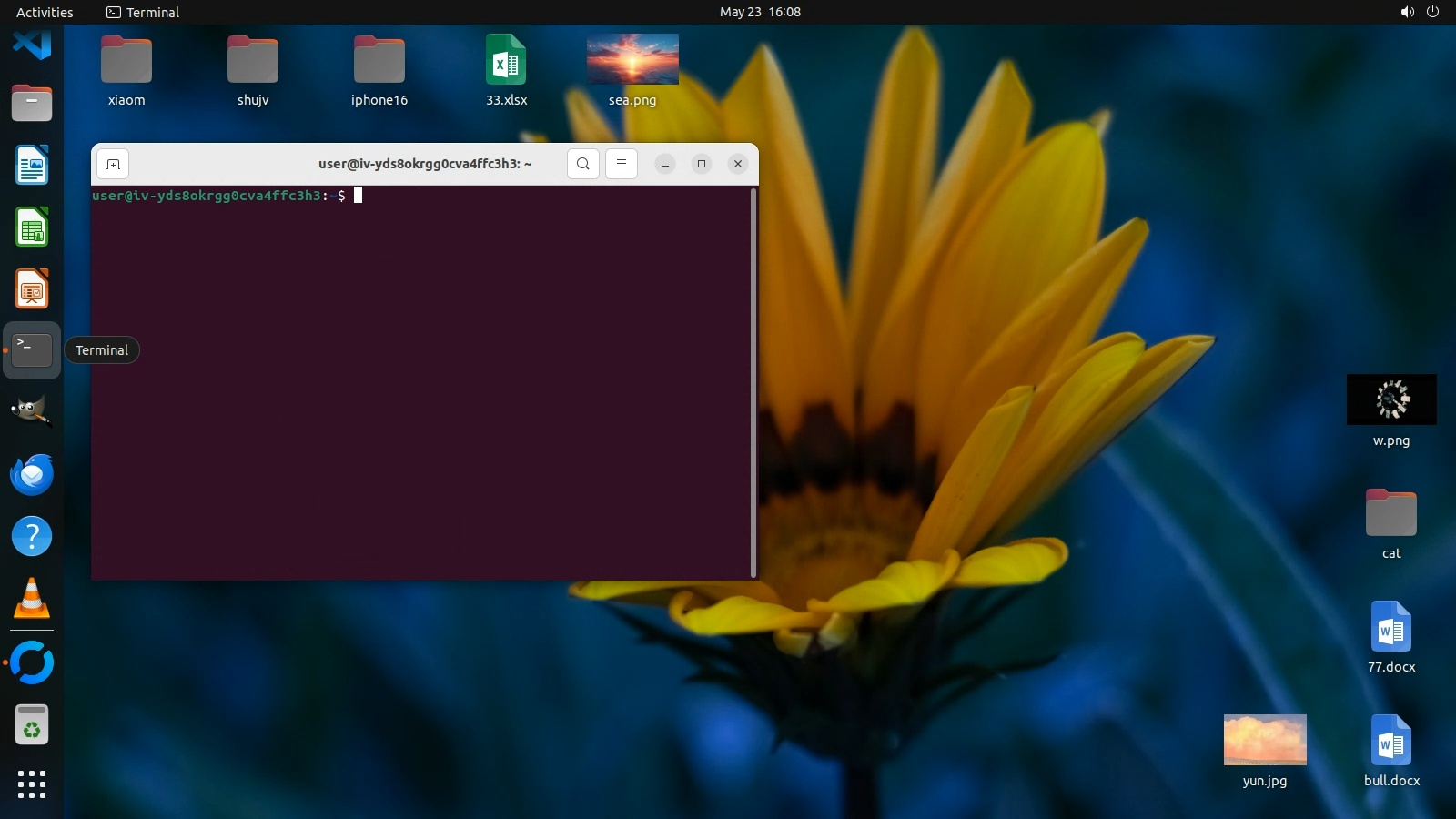
Task: Launch Visual Studio Code from dock
Action: [32, 43]
